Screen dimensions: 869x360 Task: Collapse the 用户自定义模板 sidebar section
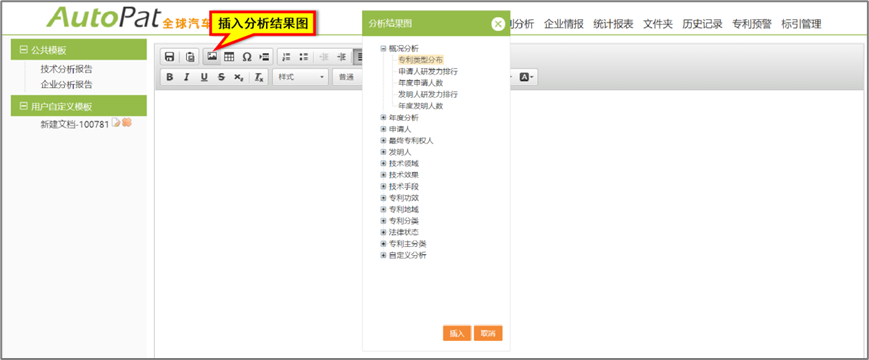pyautogui.click(x=23, y=106)
